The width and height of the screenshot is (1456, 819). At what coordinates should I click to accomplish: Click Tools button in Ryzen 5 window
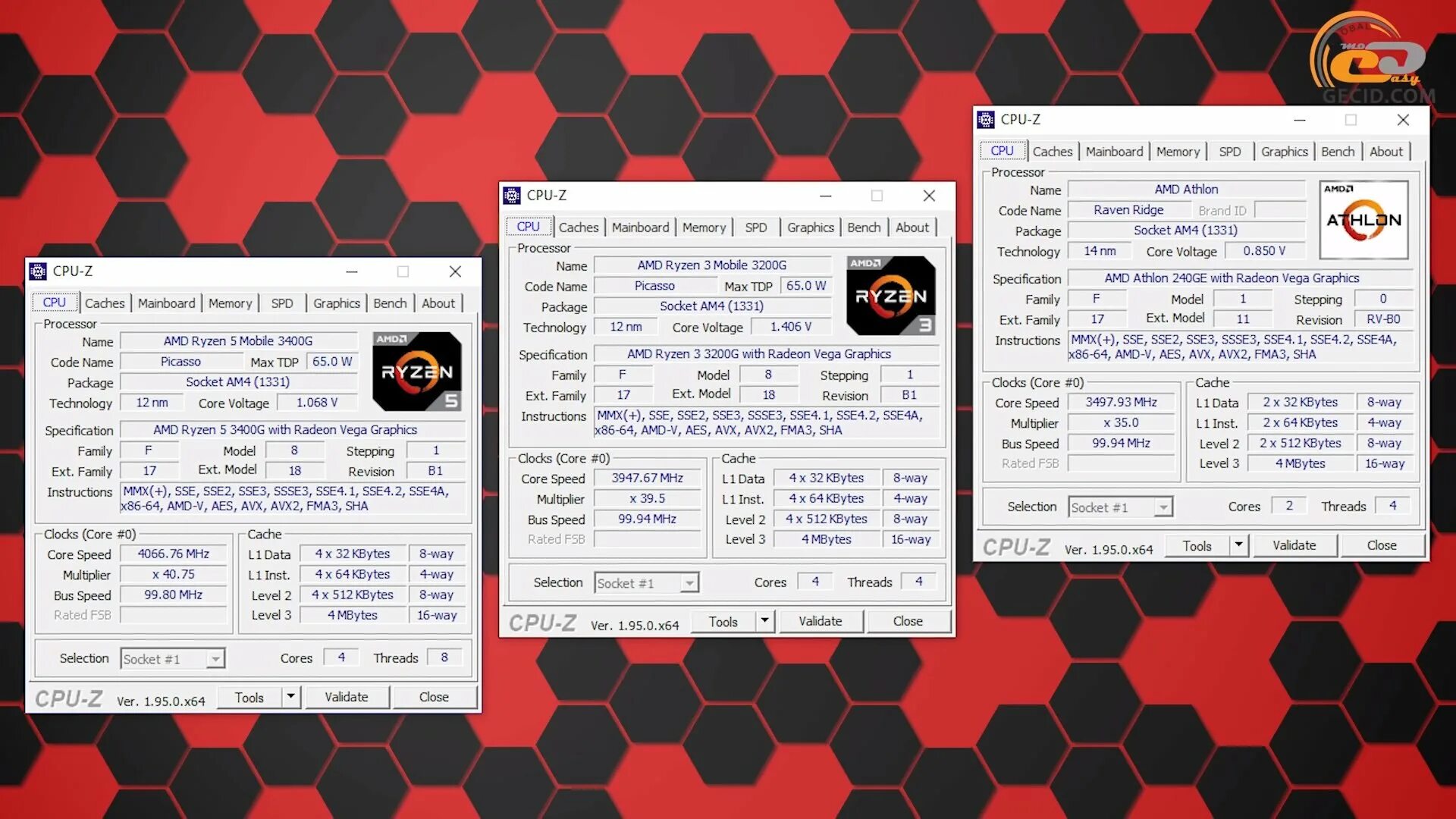pos(249,697)
